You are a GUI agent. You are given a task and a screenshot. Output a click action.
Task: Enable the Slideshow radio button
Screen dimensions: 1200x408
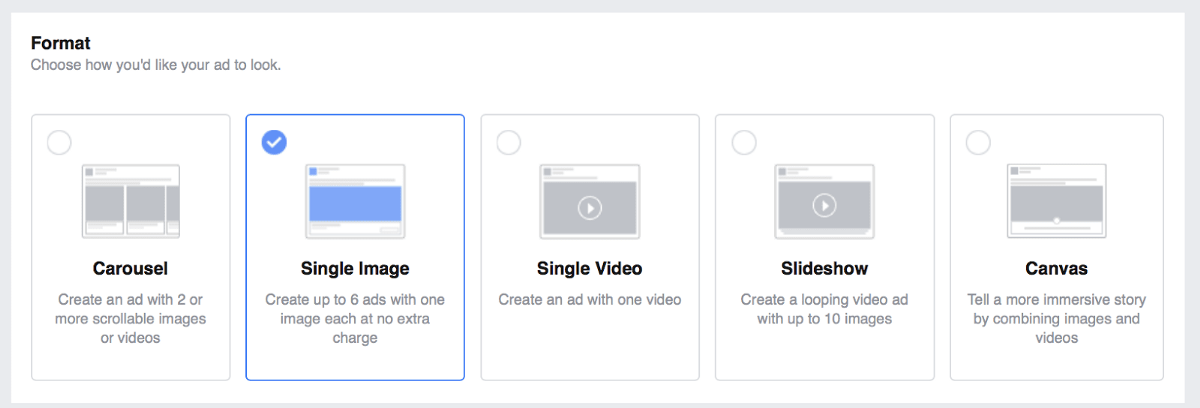[x=744, y=143]
